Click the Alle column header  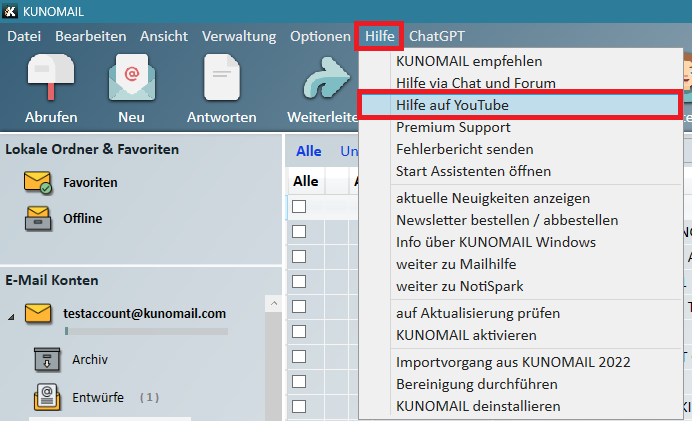[306, 181]
